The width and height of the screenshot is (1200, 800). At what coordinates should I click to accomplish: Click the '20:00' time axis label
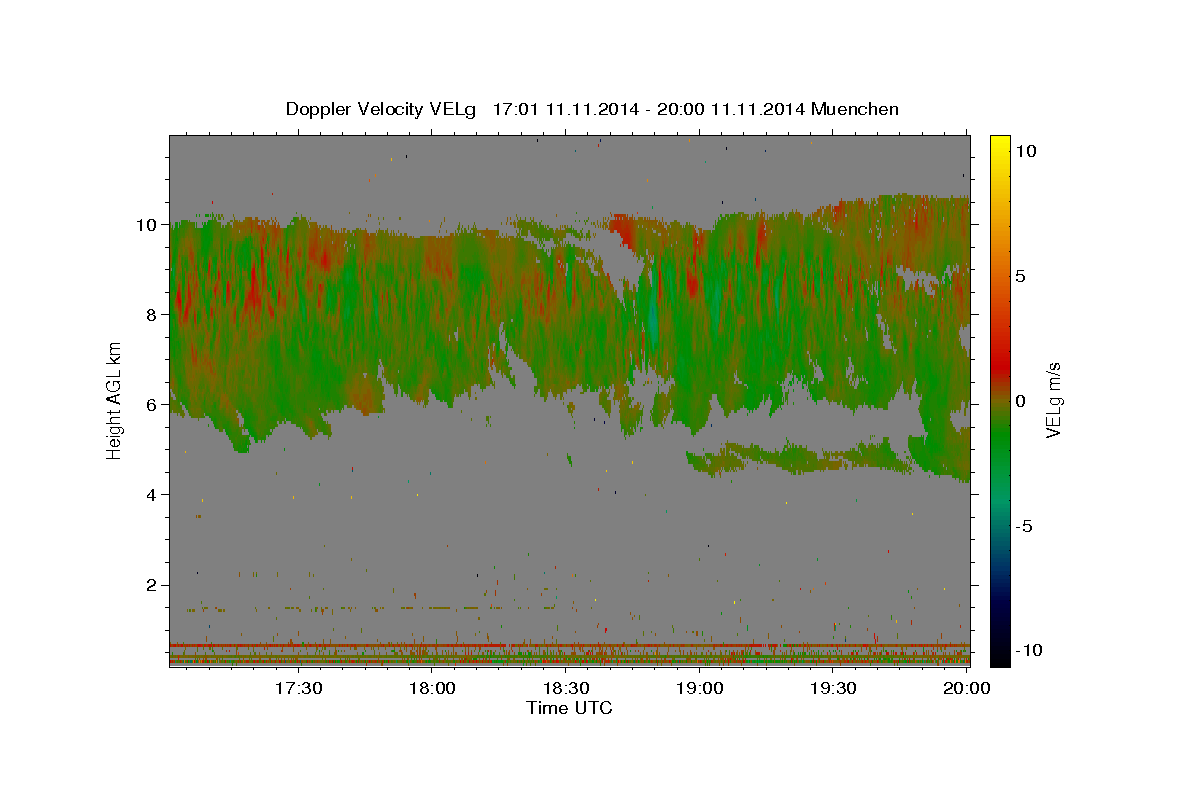(x=968, y=689)
